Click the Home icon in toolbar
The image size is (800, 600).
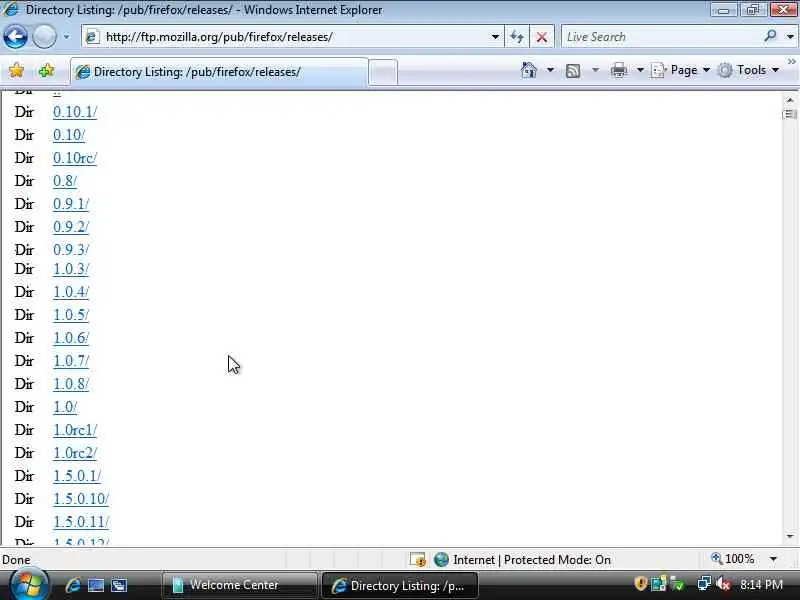click(x=529, y=70)
